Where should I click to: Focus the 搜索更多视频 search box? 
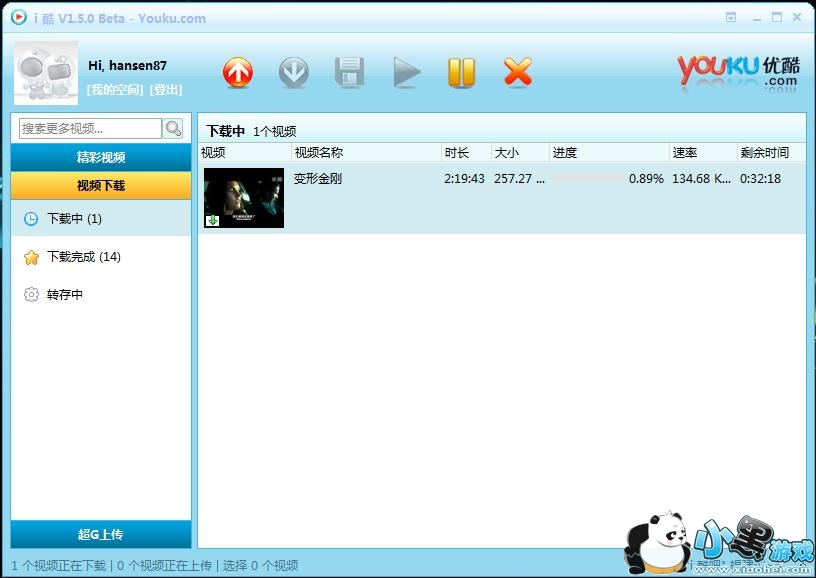click(90, 129)
